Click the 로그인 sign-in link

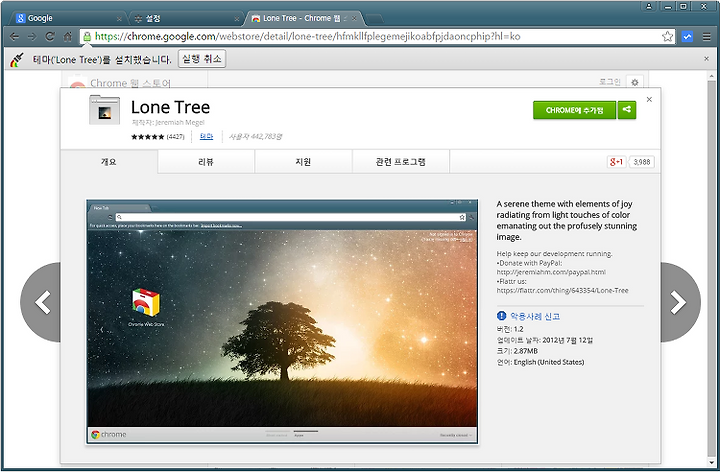[x=610, y=82]
